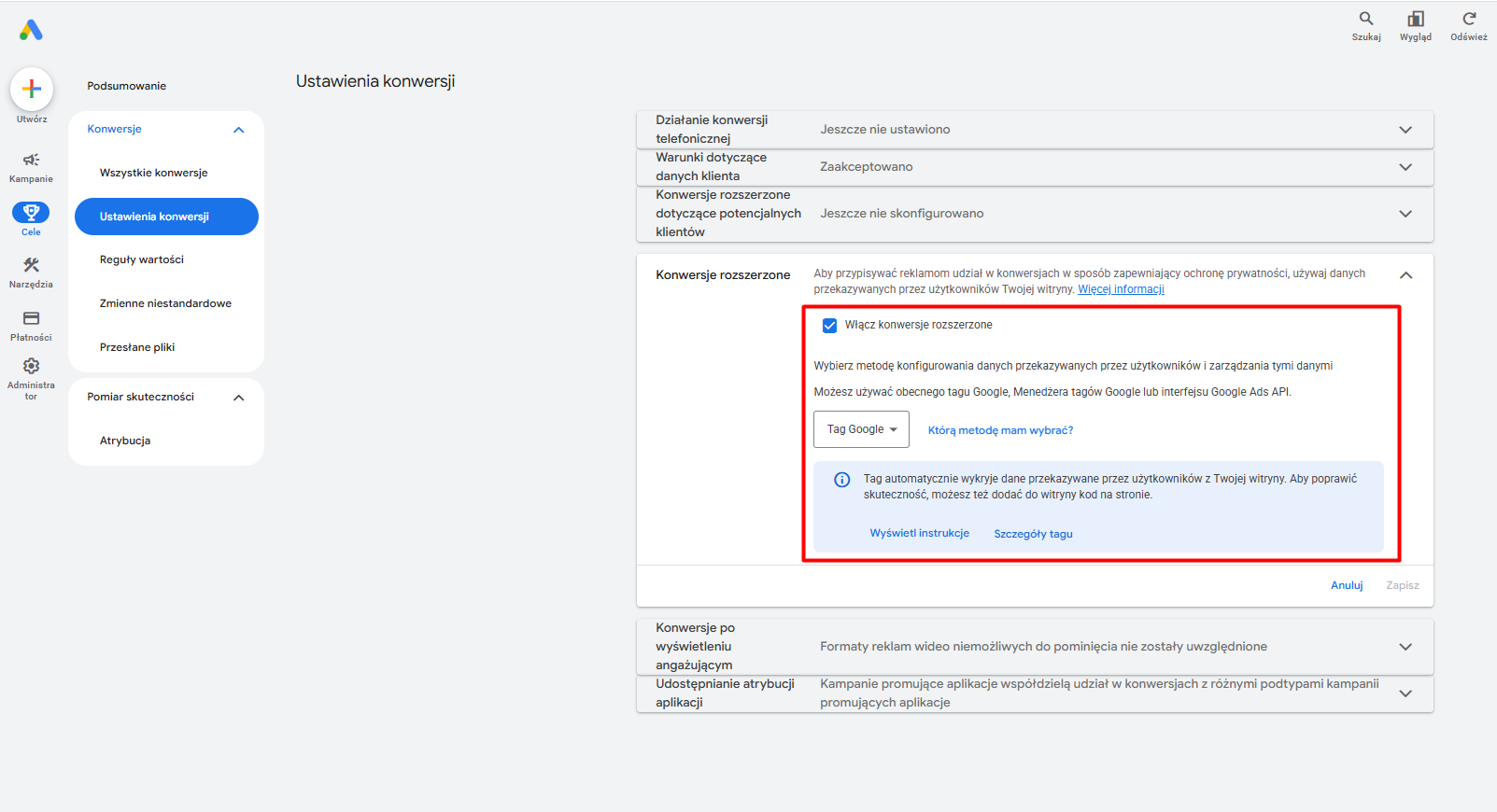1497x812 pixels.
Task: Open Narzędzia tools icon
Action: (x=31, y=265)
